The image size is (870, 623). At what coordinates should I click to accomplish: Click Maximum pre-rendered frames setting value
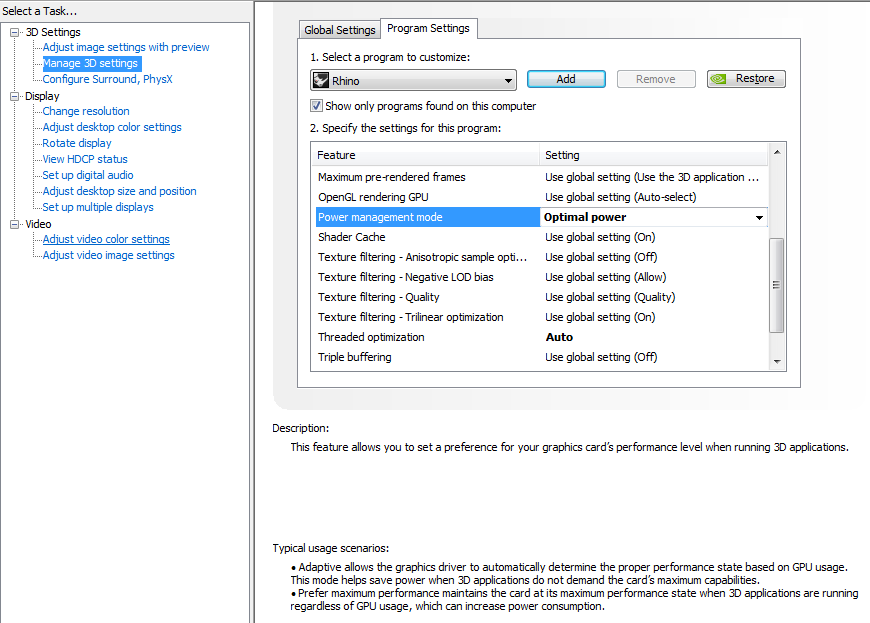pyautogui.click(x=652, y=177)
